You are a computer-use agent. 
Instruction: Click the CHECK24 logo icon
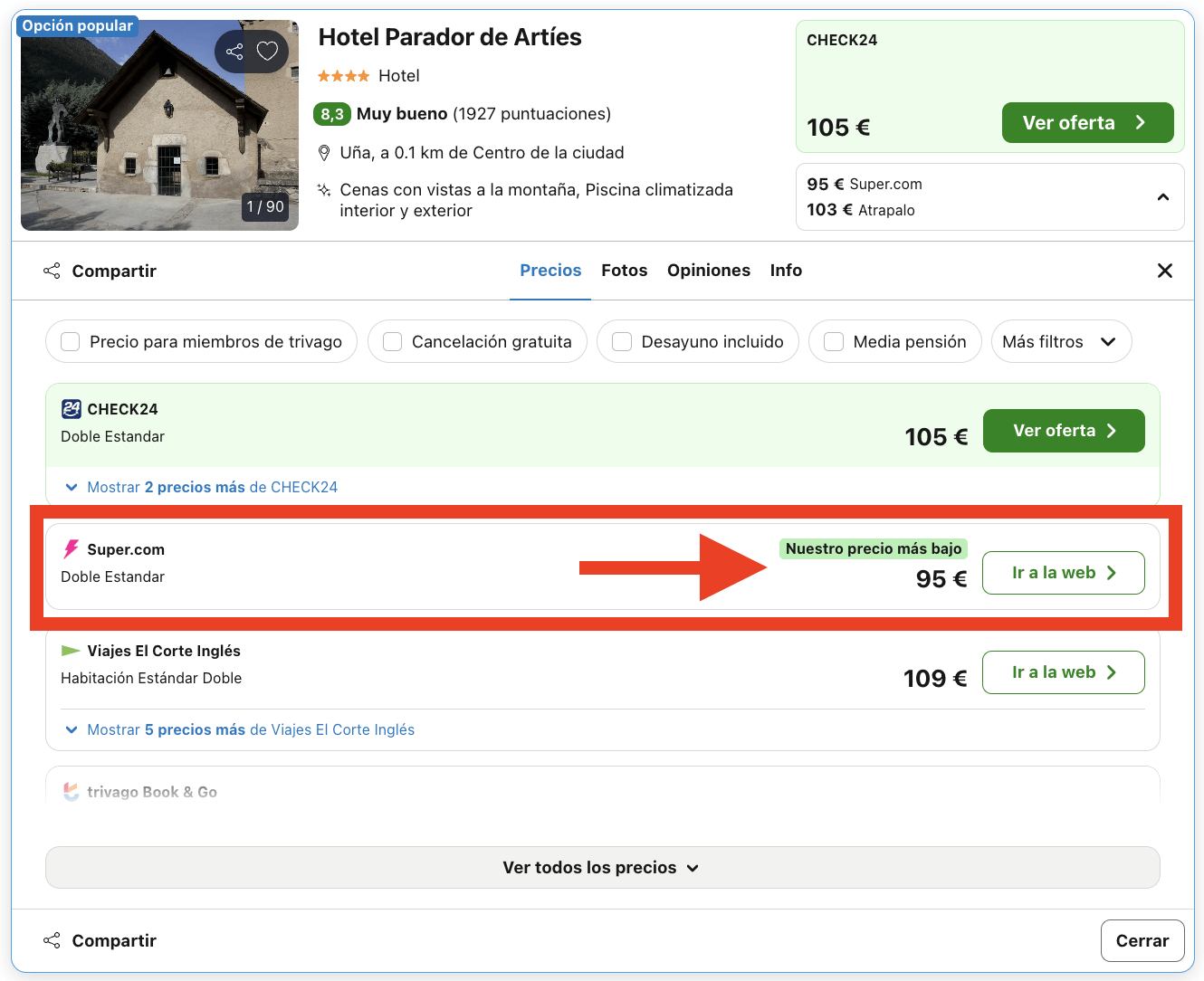coord(72,409)
